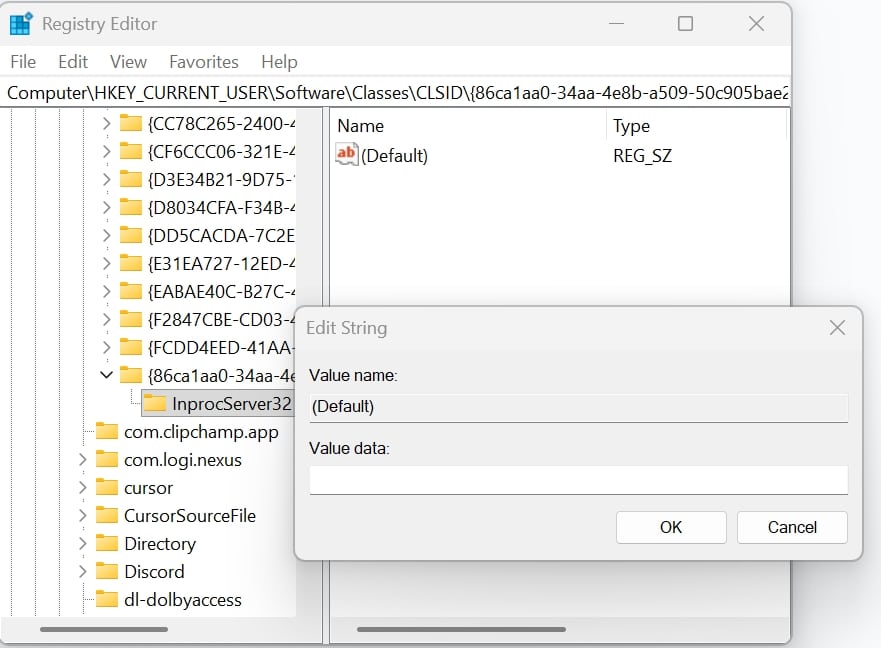Open the Favorites menu

204,61
